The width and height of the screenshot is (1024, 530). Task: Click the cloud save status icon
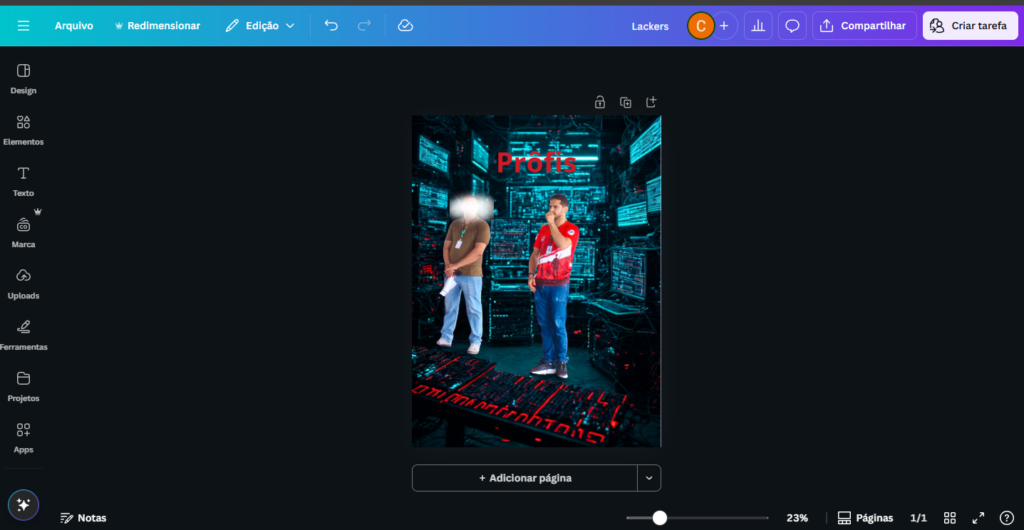pos(405,25)
